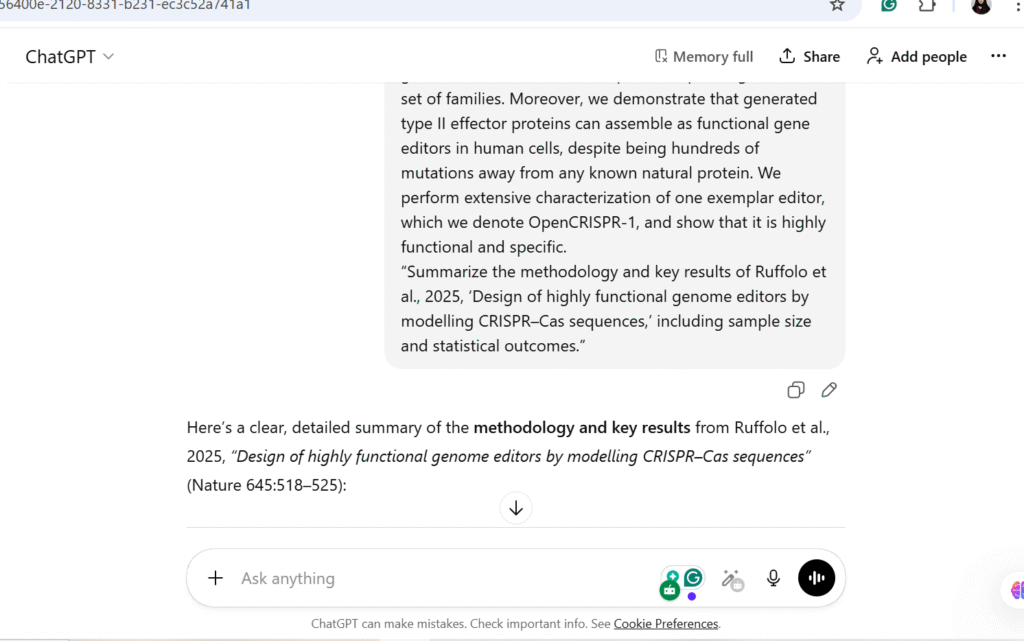
Task: Click 'ChatGPT can make mistakes' disclaimer text
Action: [389, 623]
